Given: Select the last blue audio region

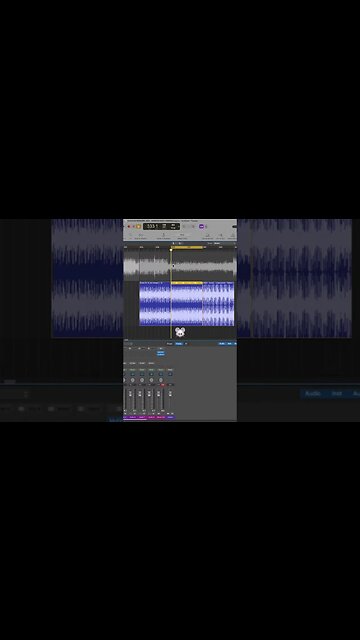Looking at the screenshot, I should tap(218, 304).
